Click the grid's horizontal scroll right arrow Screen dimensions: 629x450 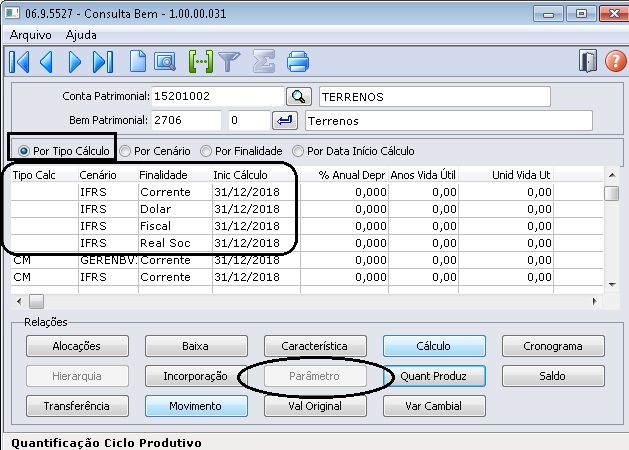[x=595, y=301]
